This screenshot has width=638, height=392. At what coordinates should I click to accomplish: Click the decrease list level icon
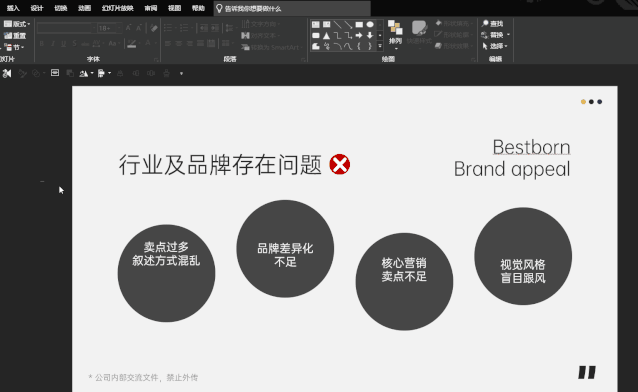(203, 28)
